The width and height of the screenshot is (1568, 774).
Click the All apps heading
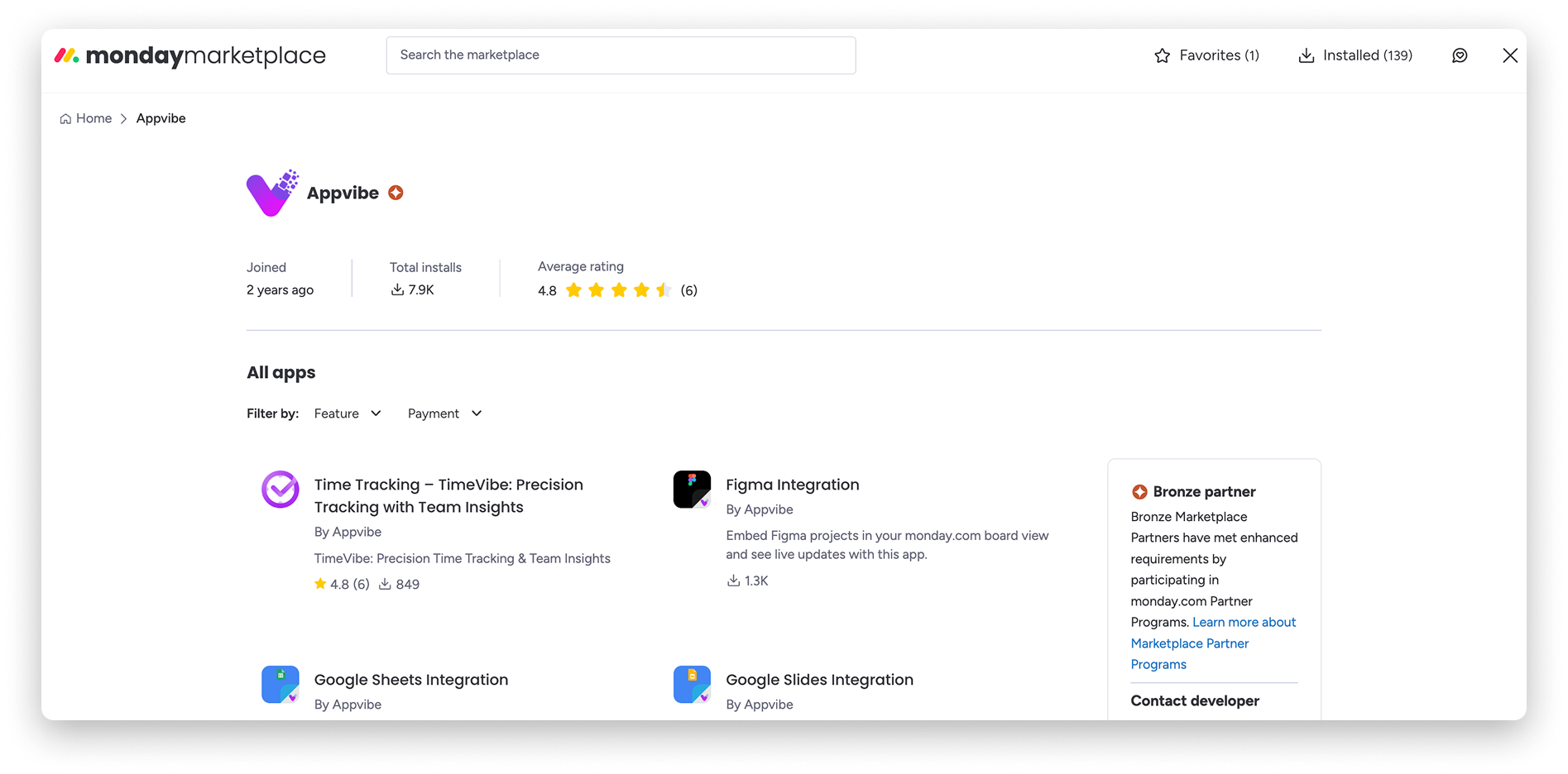(281, 372)
